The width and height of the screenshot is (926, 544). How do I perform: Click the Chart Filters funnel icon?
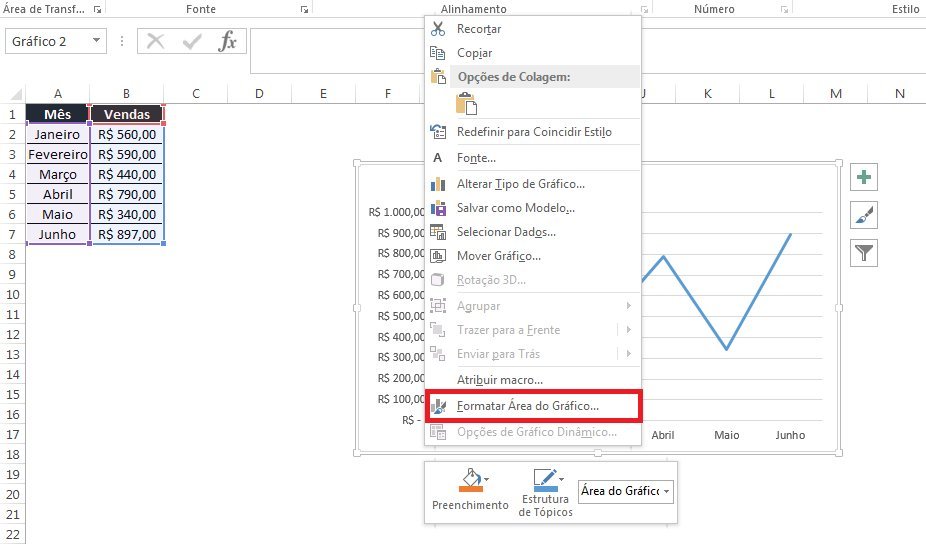pos(864,254)
